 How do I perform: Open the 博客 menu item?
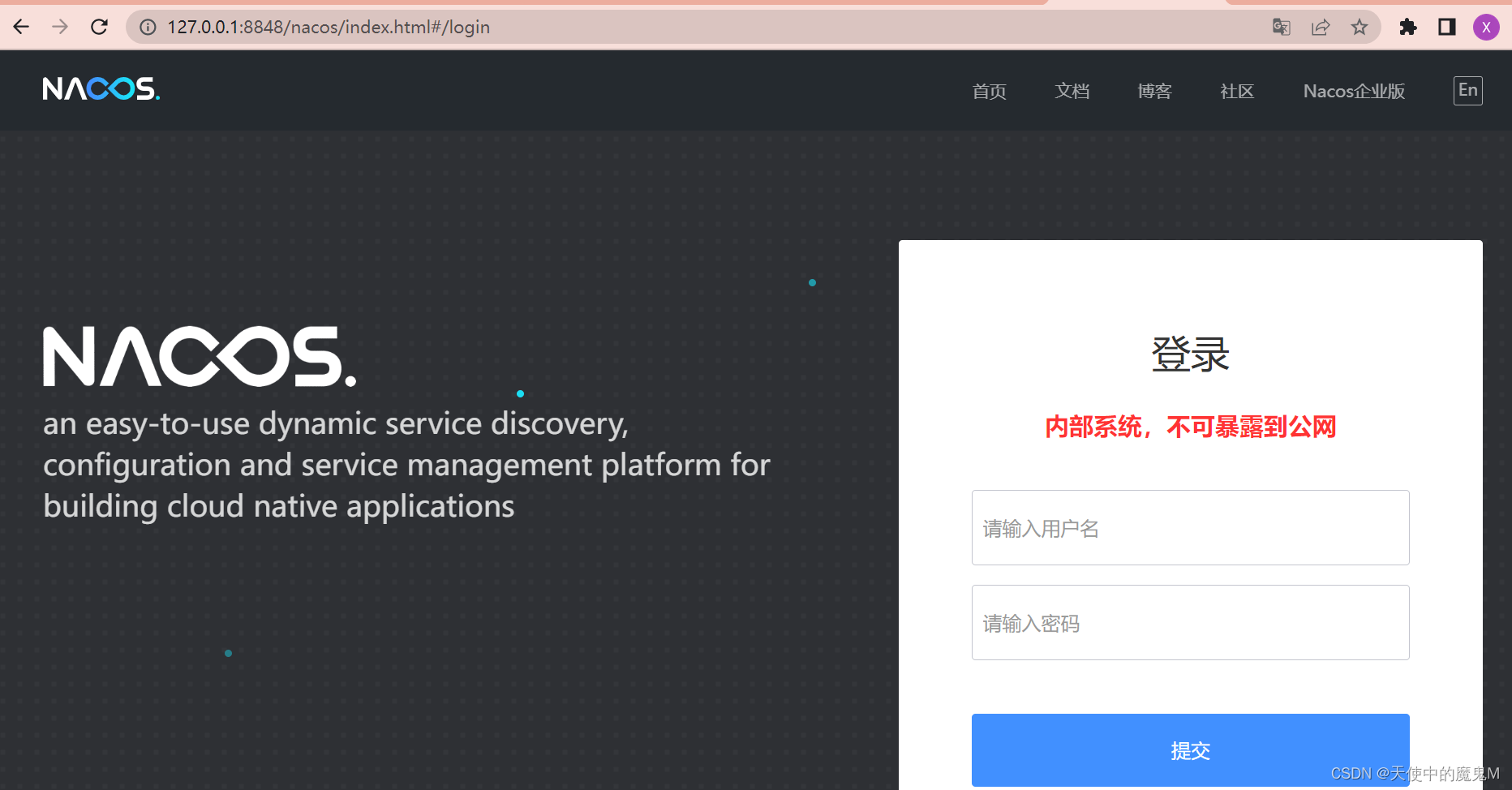[x=1155, y=91]
